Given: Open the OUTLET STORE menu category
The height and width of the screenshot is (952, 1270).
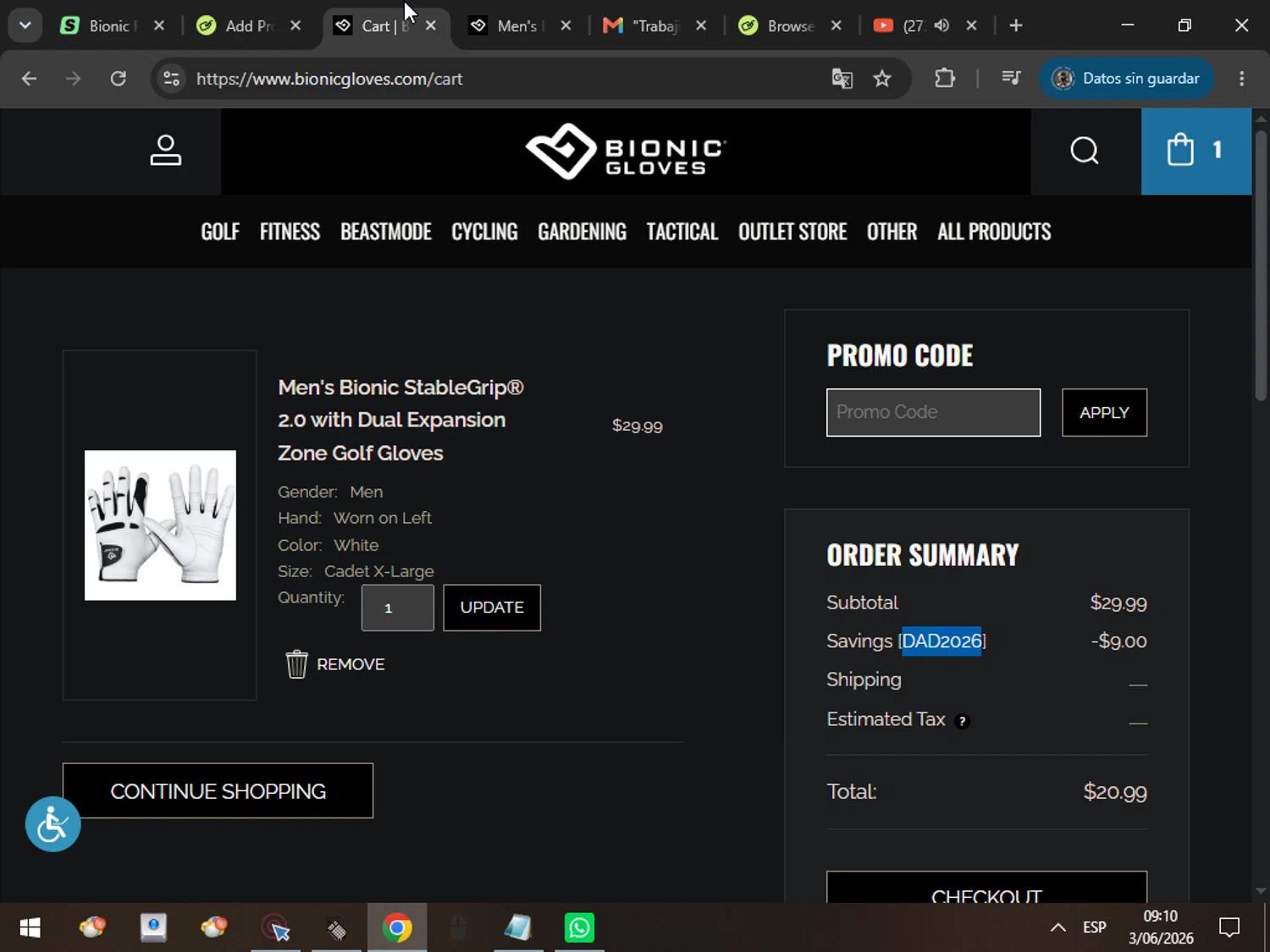Looking at the screenshot, I should click(792, 232).
